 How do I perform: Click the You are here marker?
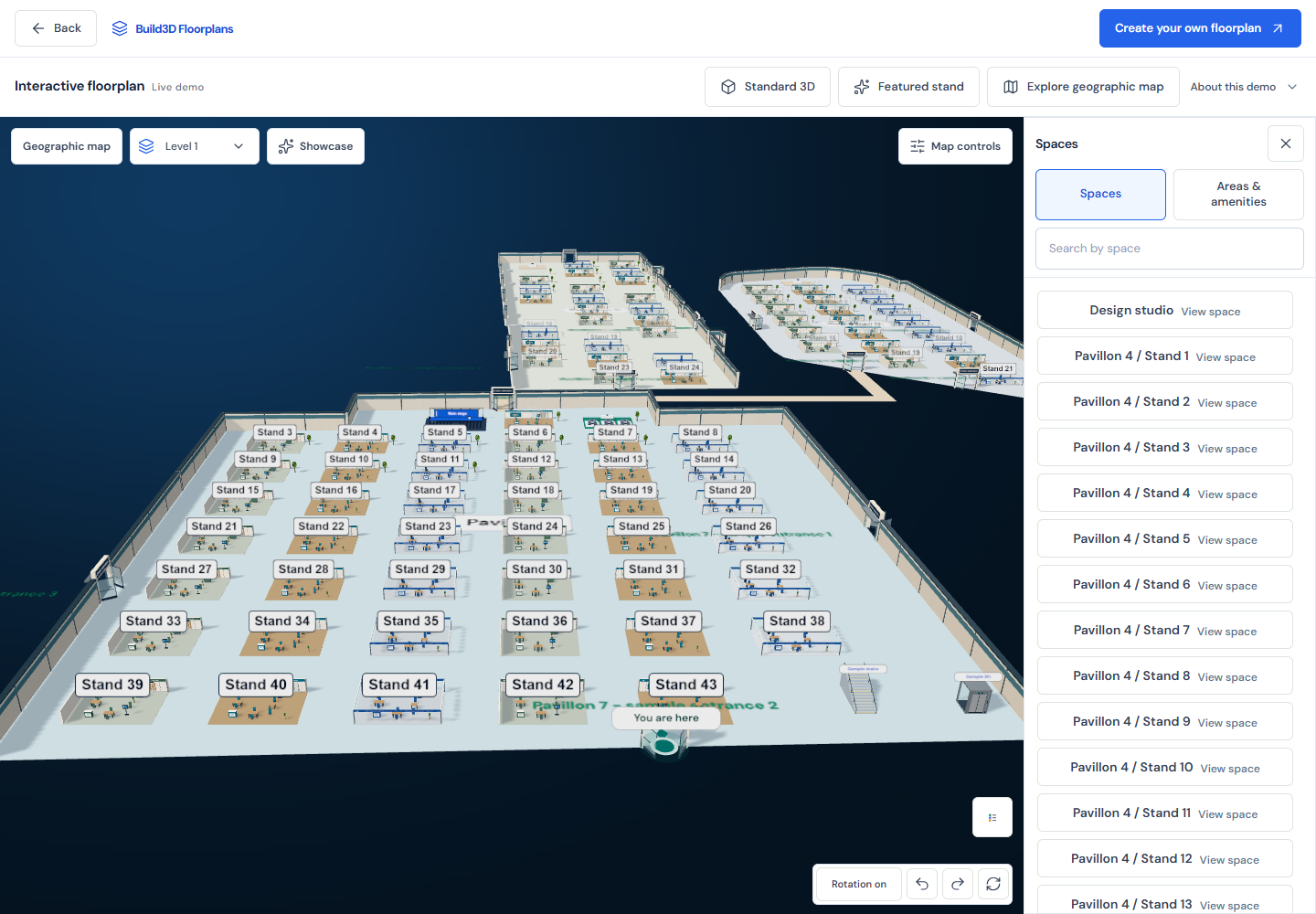tap(666, 718)
